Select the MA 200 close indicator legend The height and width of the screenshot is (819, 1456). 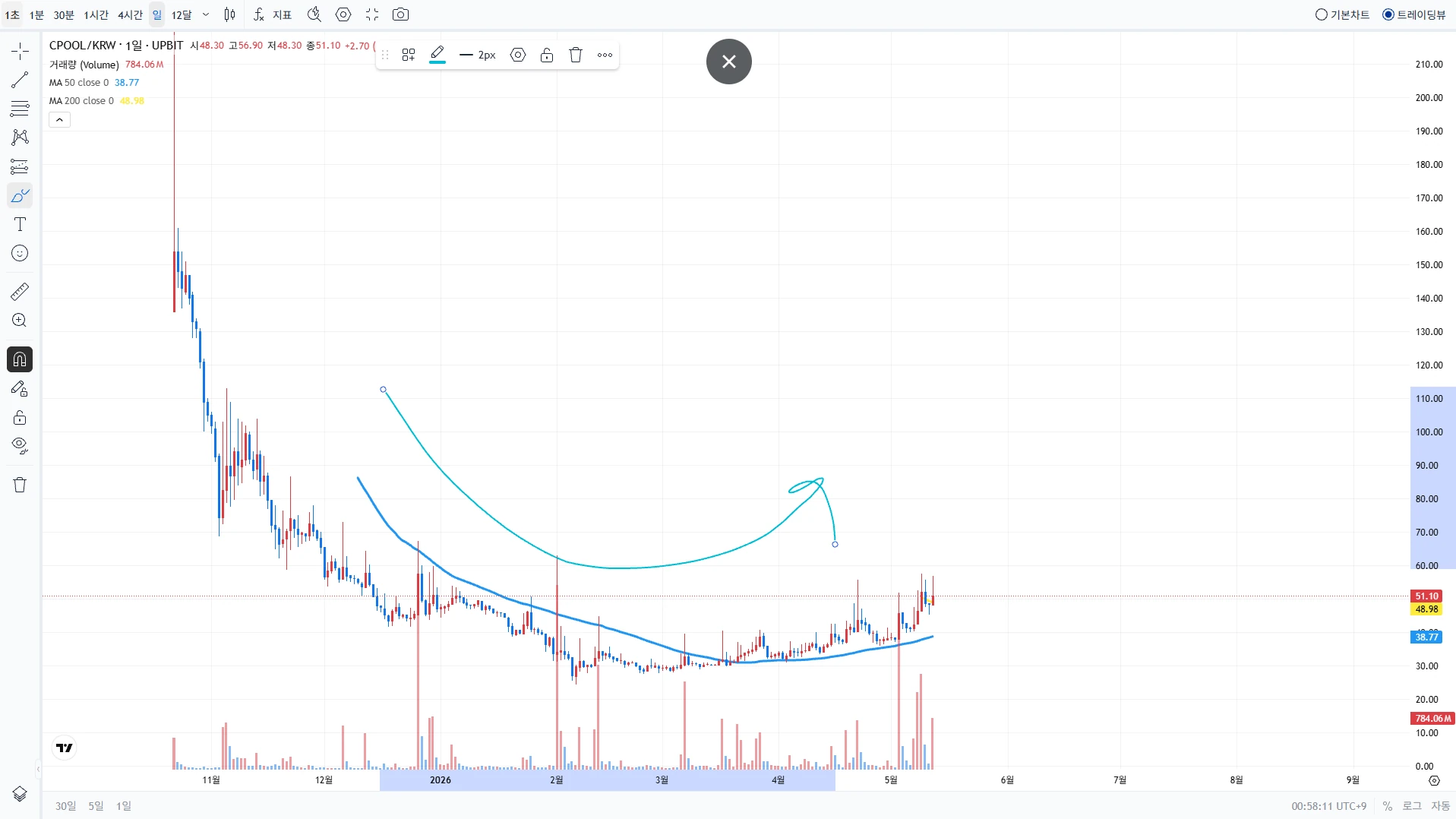point(81,101)
